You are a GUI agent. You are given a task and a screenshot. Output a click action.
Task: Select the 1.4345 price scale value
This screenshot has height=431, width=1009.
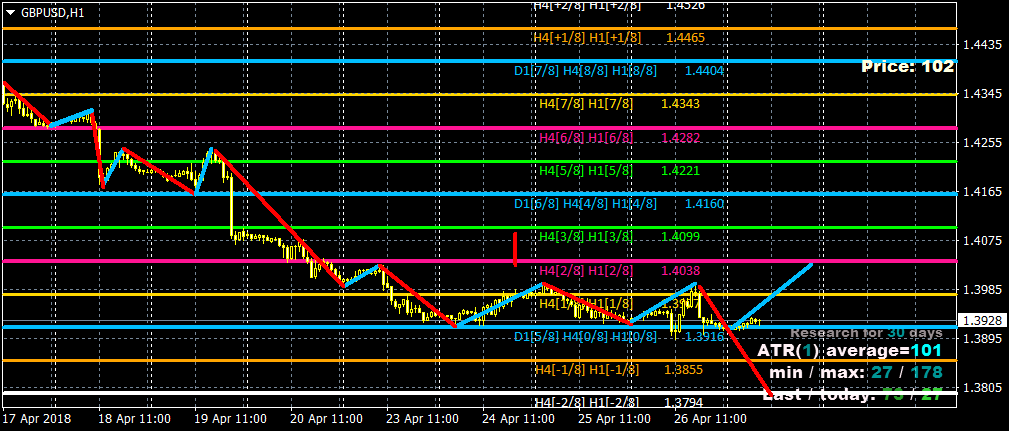click(x=983, y=94)
